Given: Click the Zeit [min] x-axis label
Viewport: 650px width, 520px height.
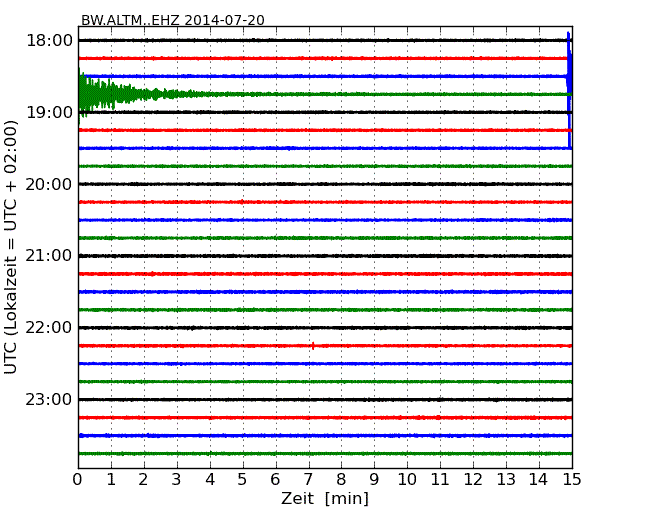Looking at the screenshot, I should pos(325,498).
